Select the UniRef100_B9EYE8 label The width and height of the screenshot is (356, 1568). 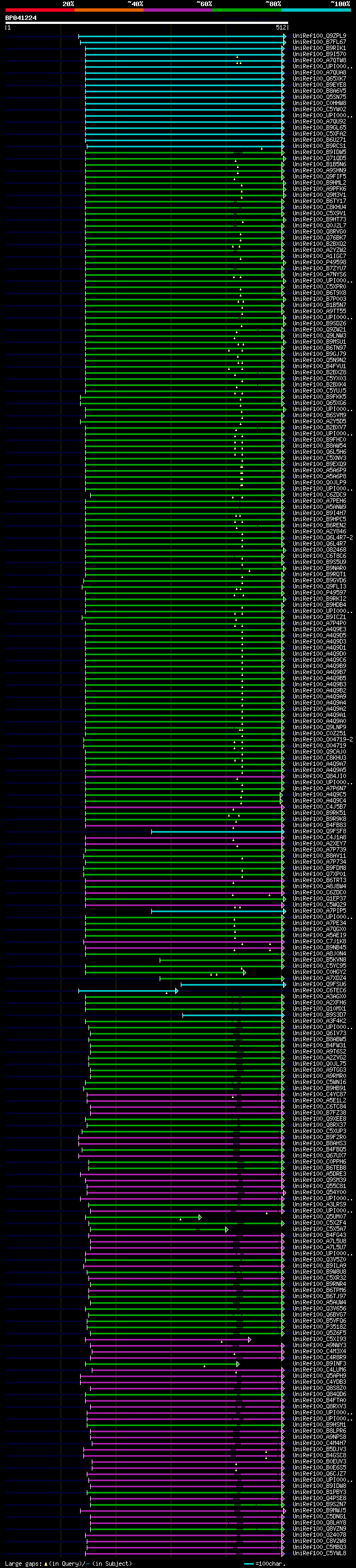pyautogui.click(x=319, y=85)
